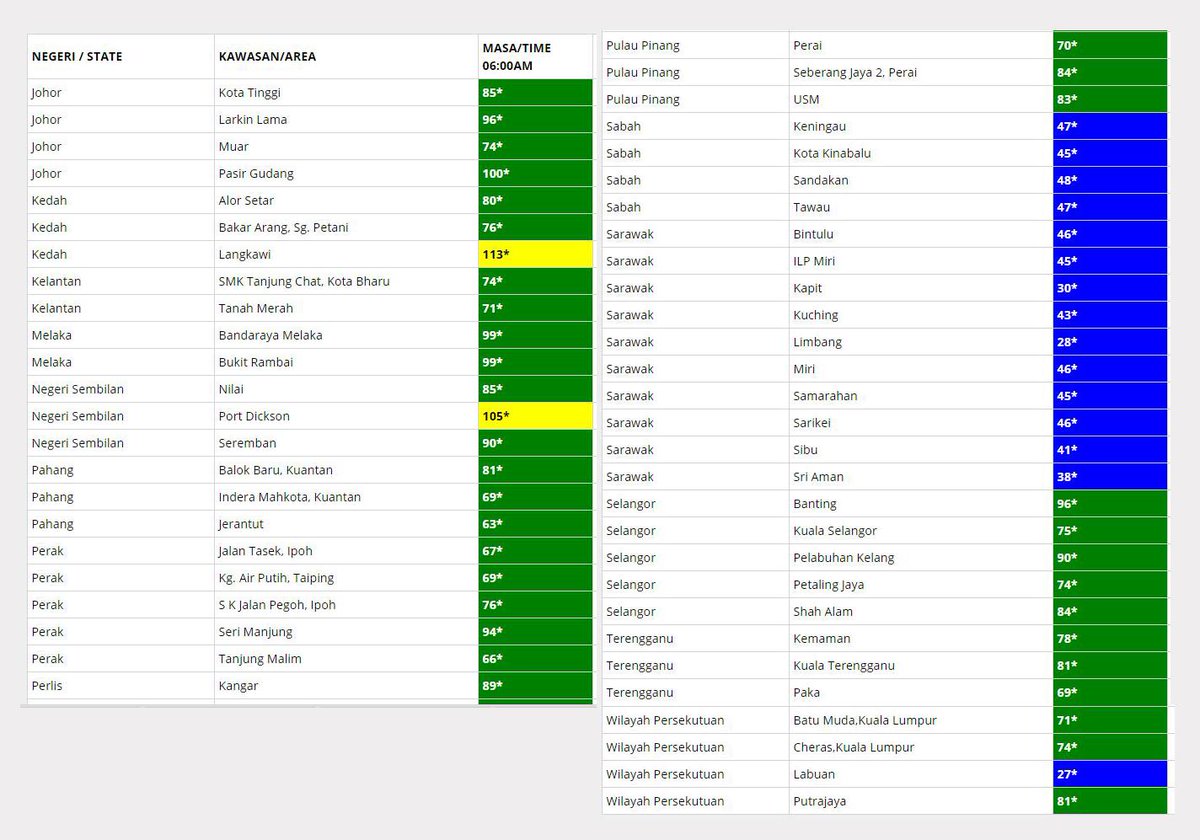Select S K Jalan Pegoh, Ipoh cell
This screenshot has width=1200, height=840.
pyautogui.click(x=346, y=606)
